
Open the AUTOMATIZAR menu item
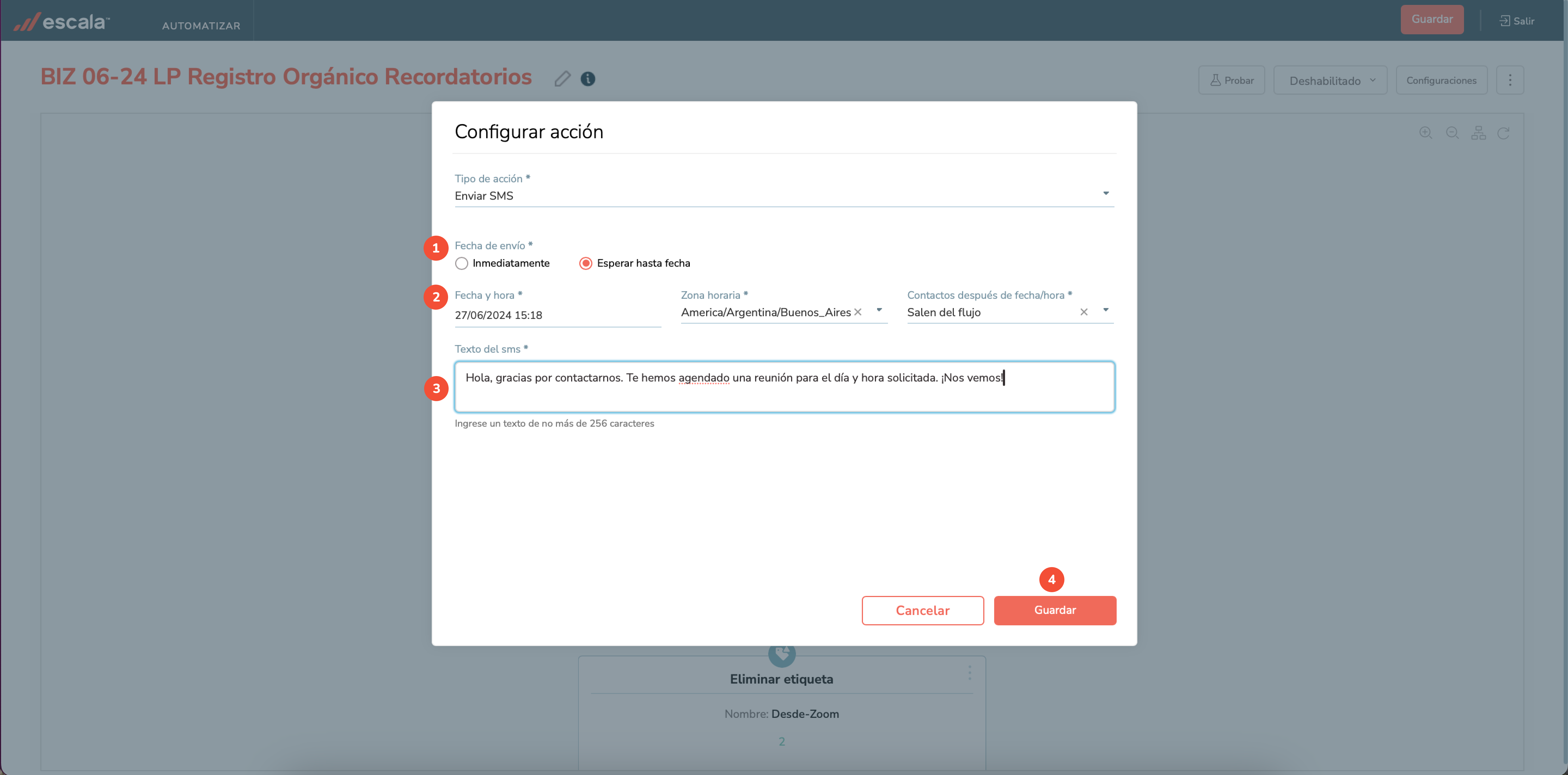tap(201, 26)
